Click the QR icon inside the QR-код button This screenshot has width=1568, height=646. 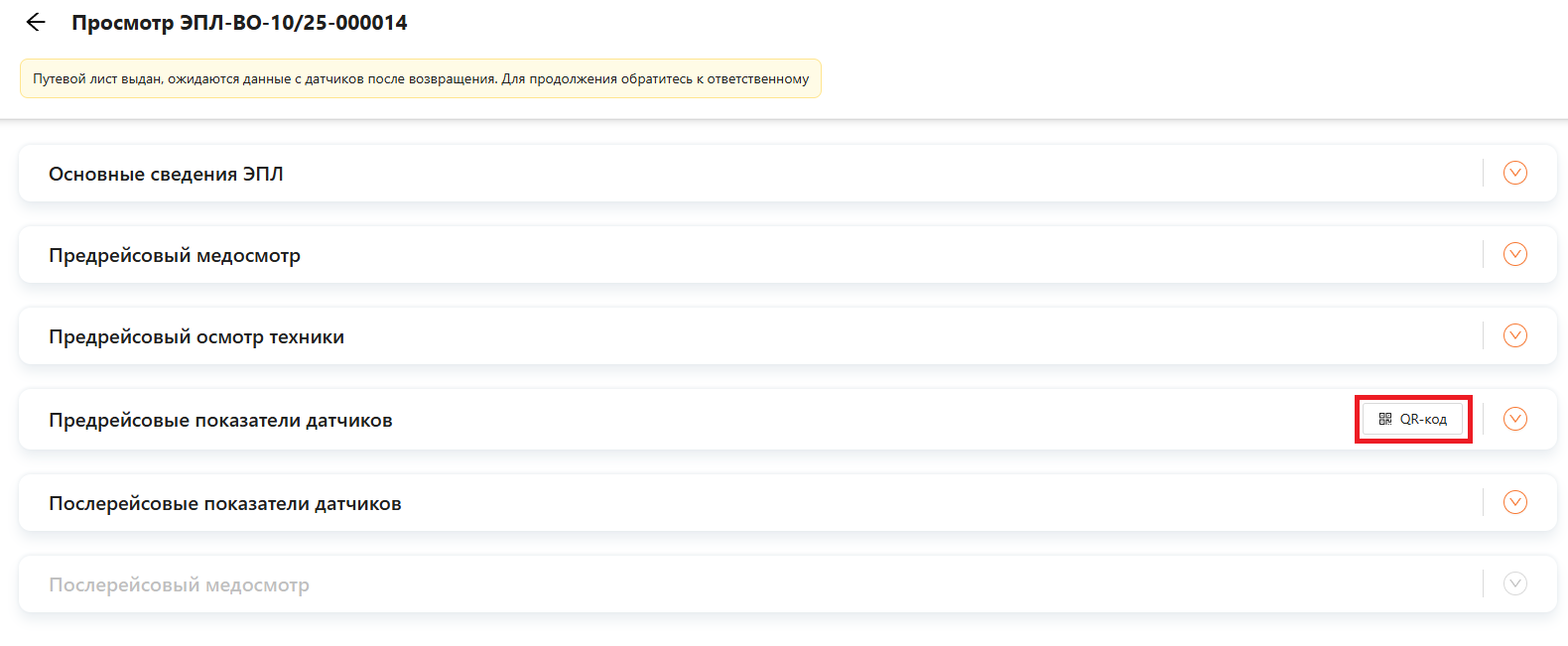pyautogui.click(x=1385, y=419)
